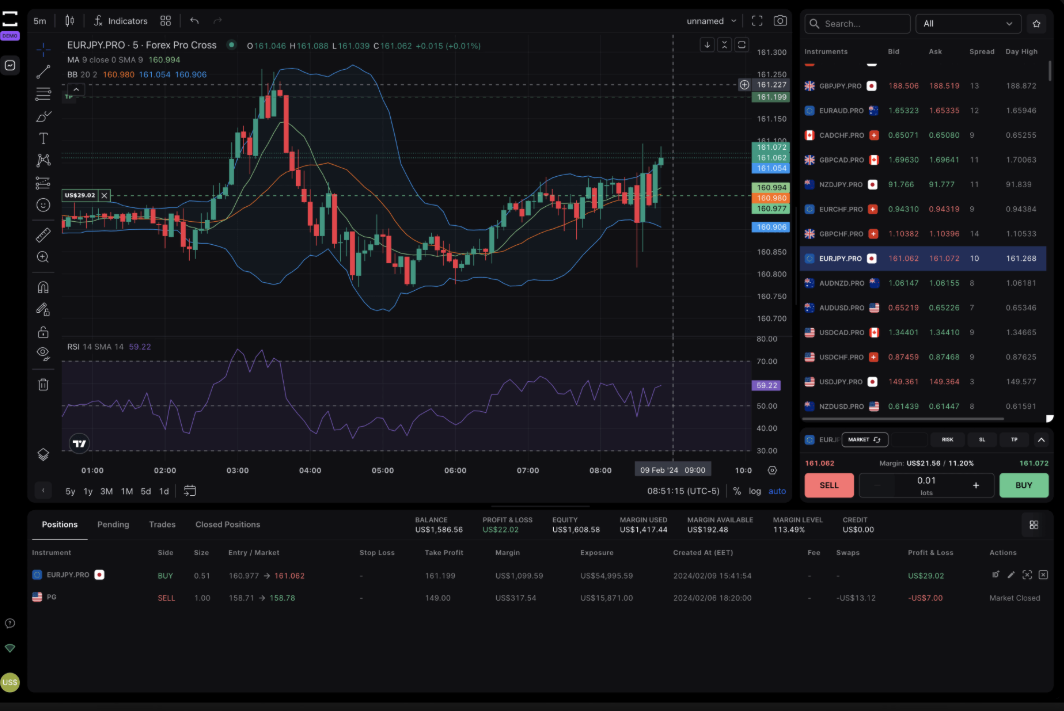Screen dimensions: 1064x711
Task: Select the brush drawing tool
Action: tap(43, 116)
